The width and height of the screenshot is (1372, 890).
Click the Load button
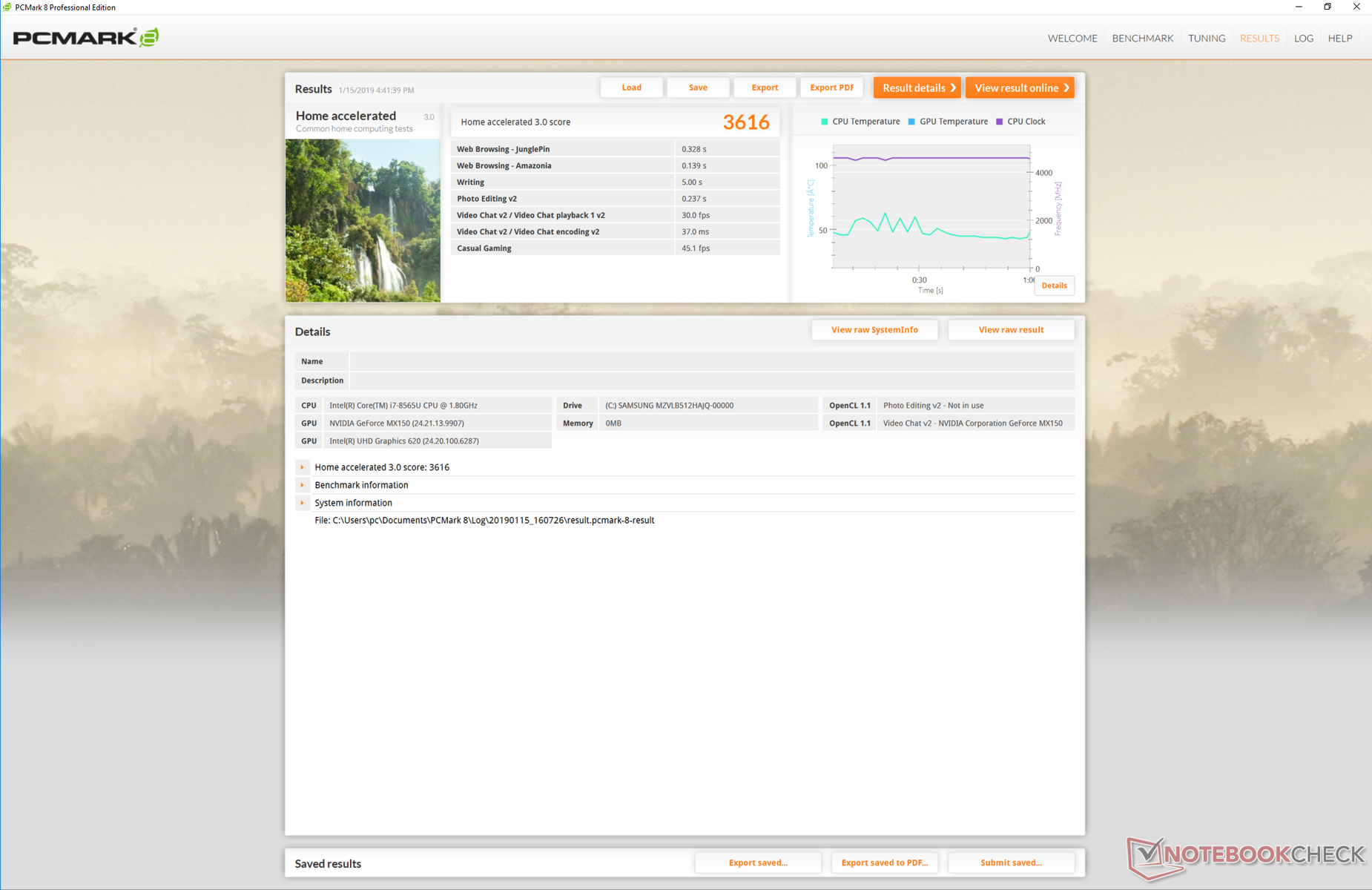[x=631, y=88]
